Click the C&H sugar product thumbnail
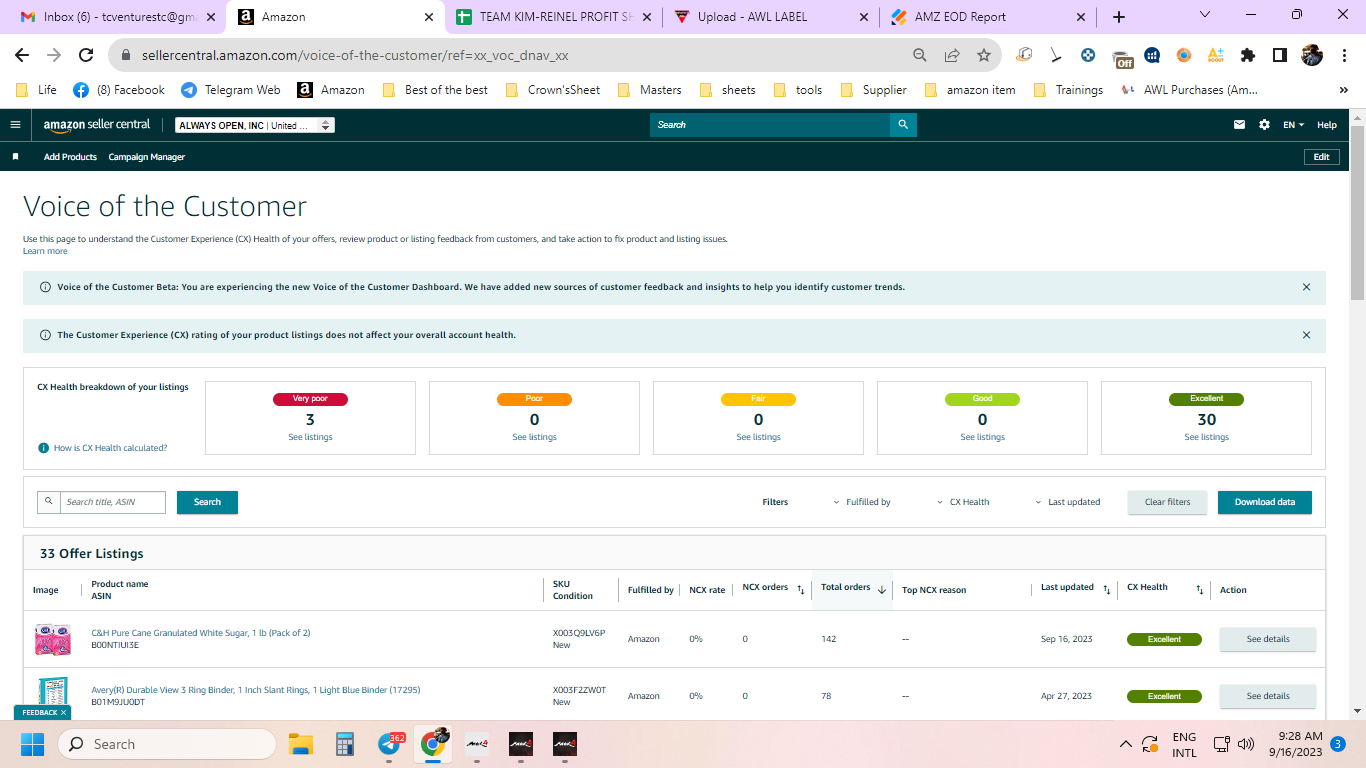 pyautogui.click(x=52, y=639)
